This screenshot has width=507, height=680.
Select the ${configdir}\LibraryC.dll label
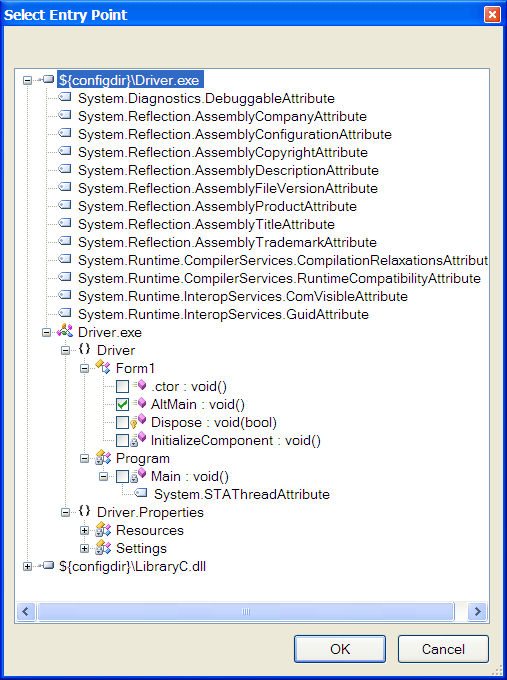[132, 566]
